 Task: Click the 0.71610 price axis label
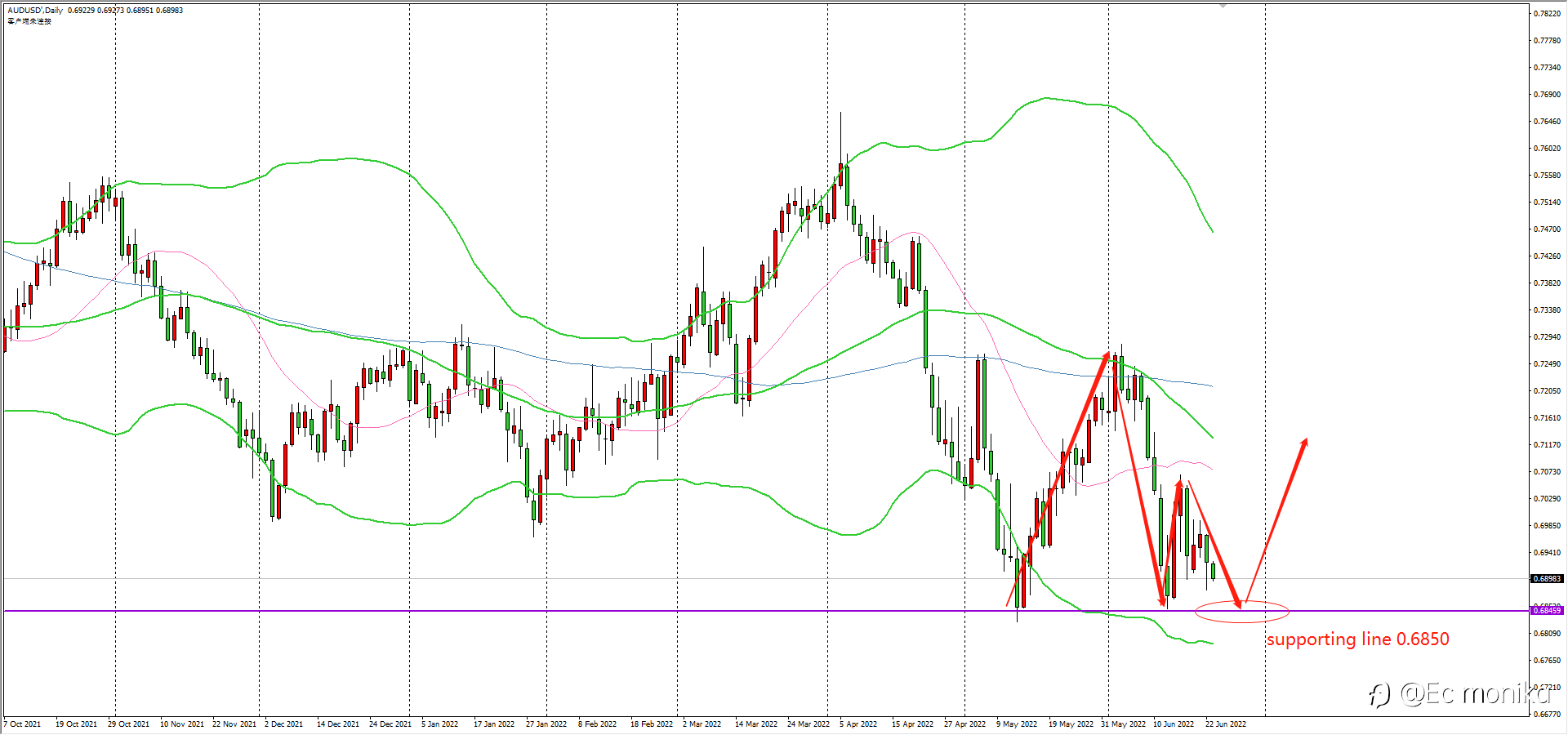(1547, 418)
